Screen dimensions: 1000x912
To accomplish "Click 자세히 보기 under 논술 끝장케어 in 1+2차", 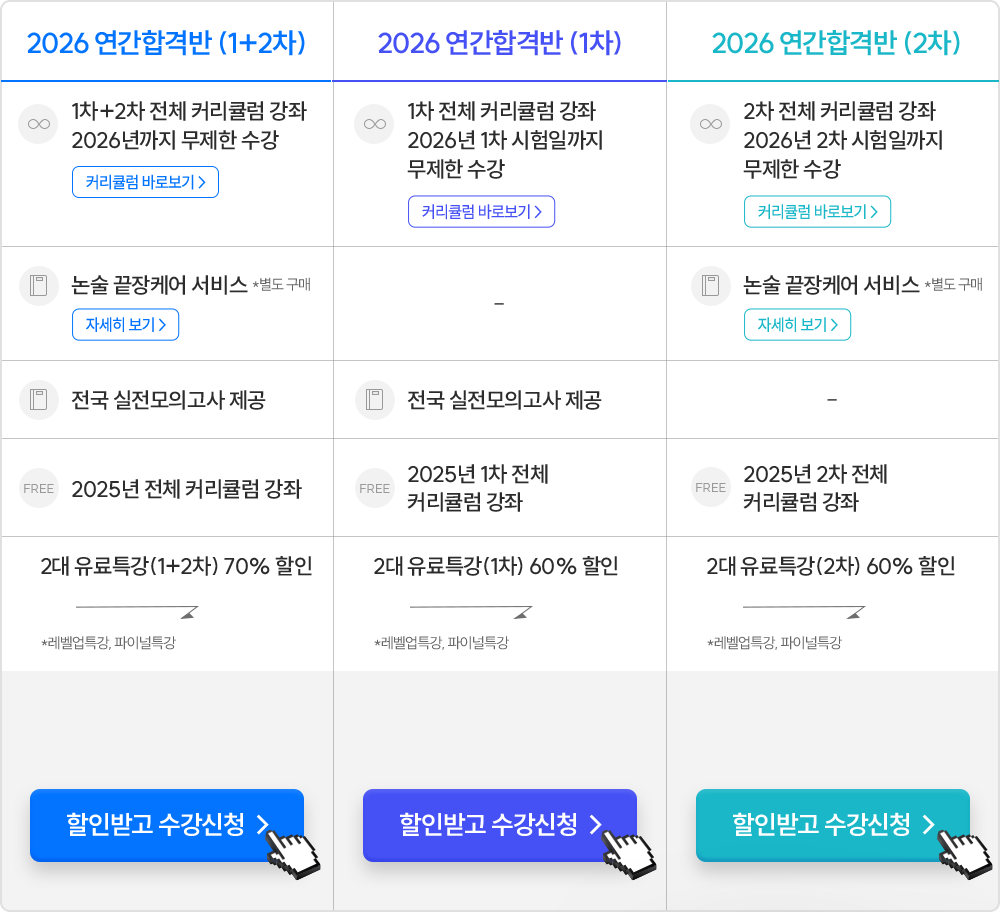I will (x=125, y=325).
